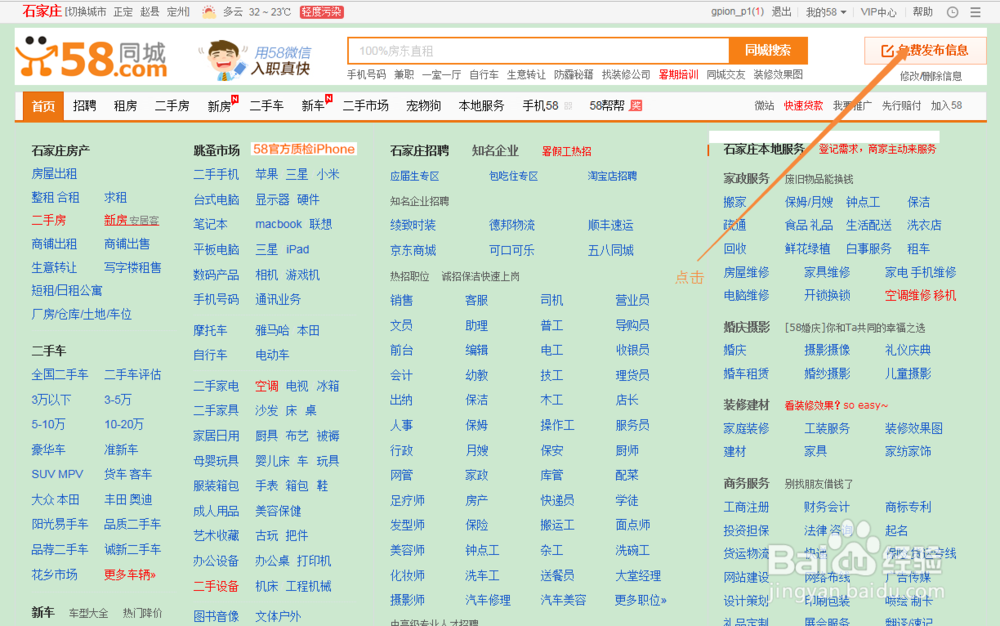Click 58官方质检iPhone promo link
1000x626 pixels.
click(304, 149)
